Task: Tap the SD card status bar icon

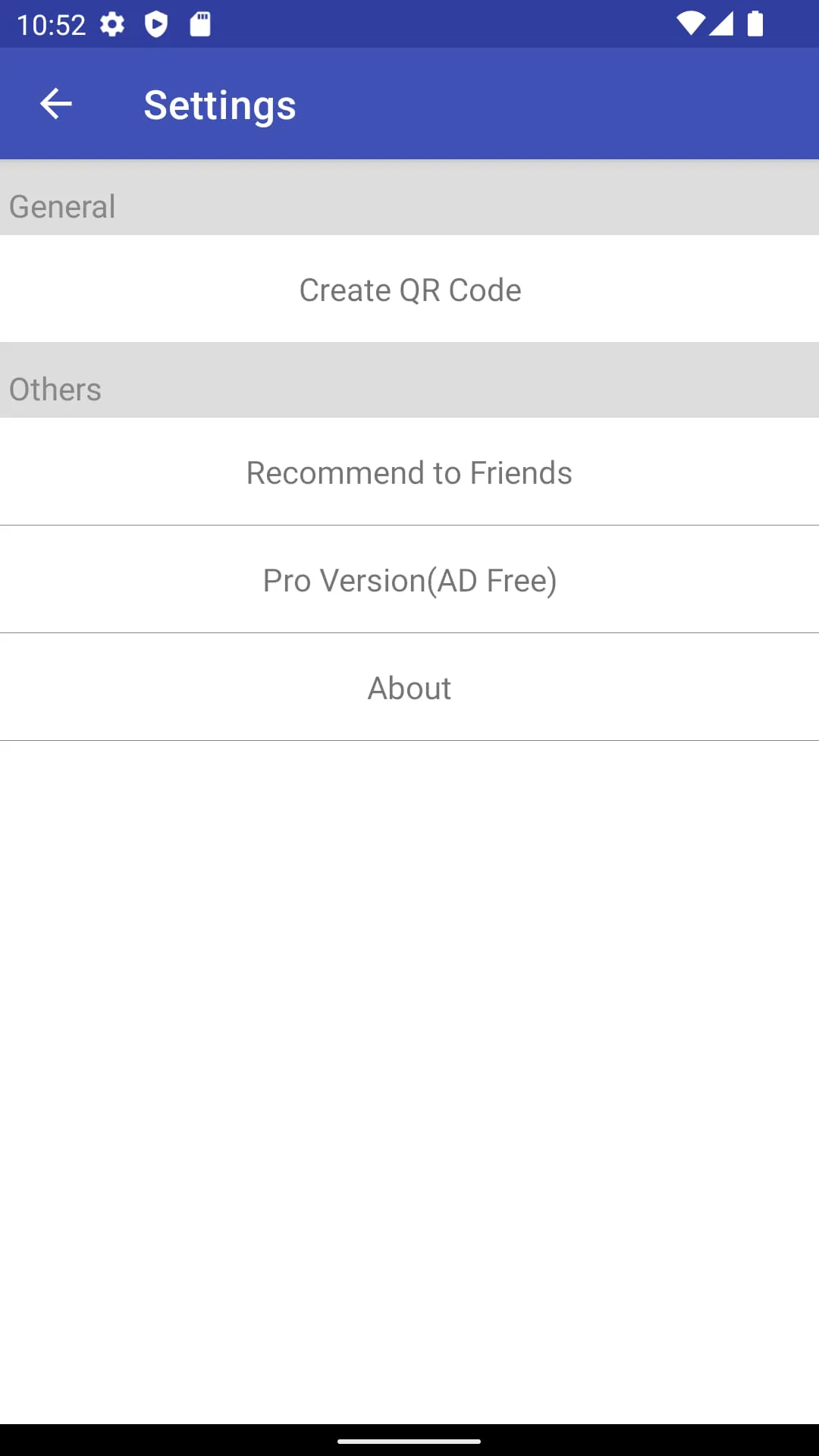Action: pyautogui.click(x=200, y=24)
